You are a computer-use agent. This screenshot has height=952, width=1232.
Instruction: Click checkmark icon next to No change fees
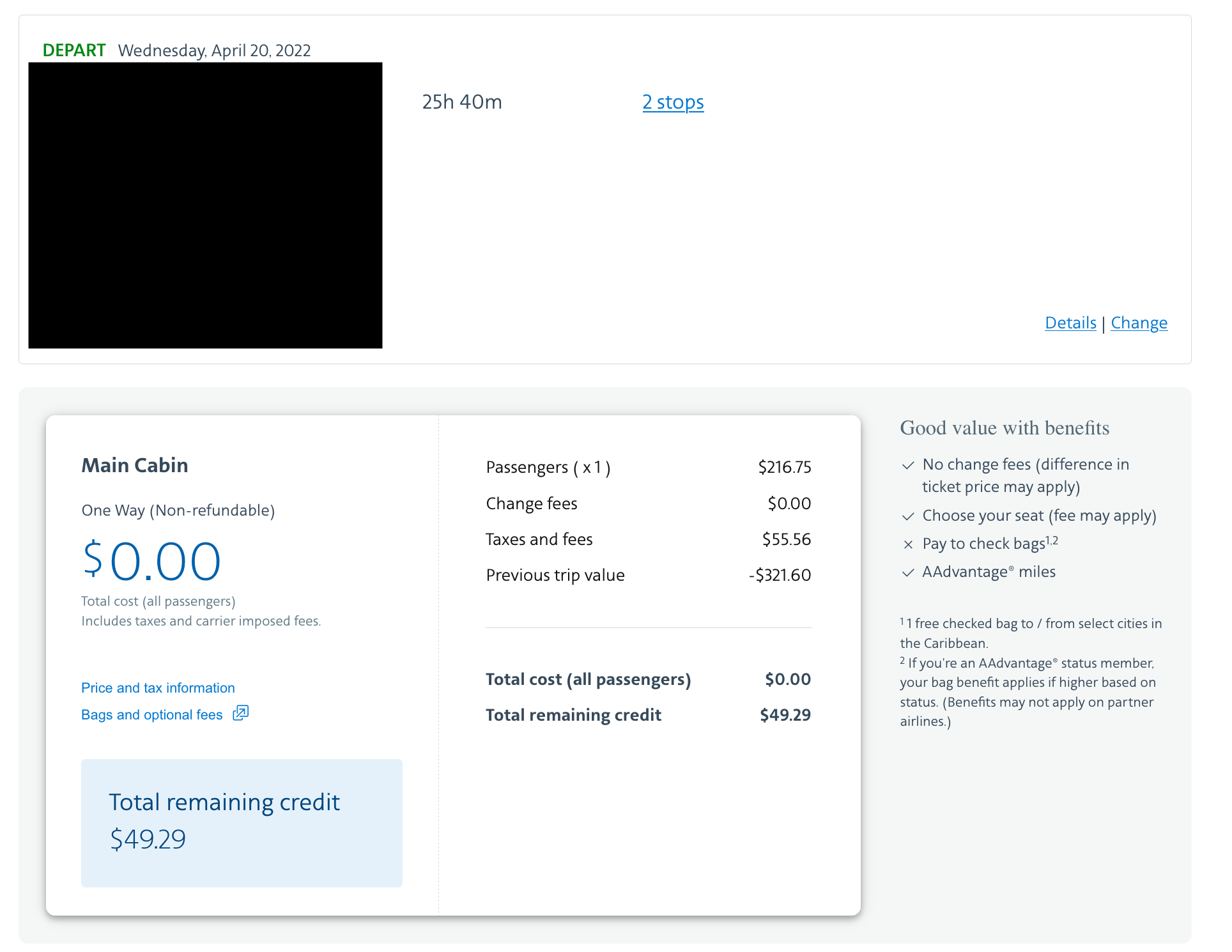click(907, 465)
